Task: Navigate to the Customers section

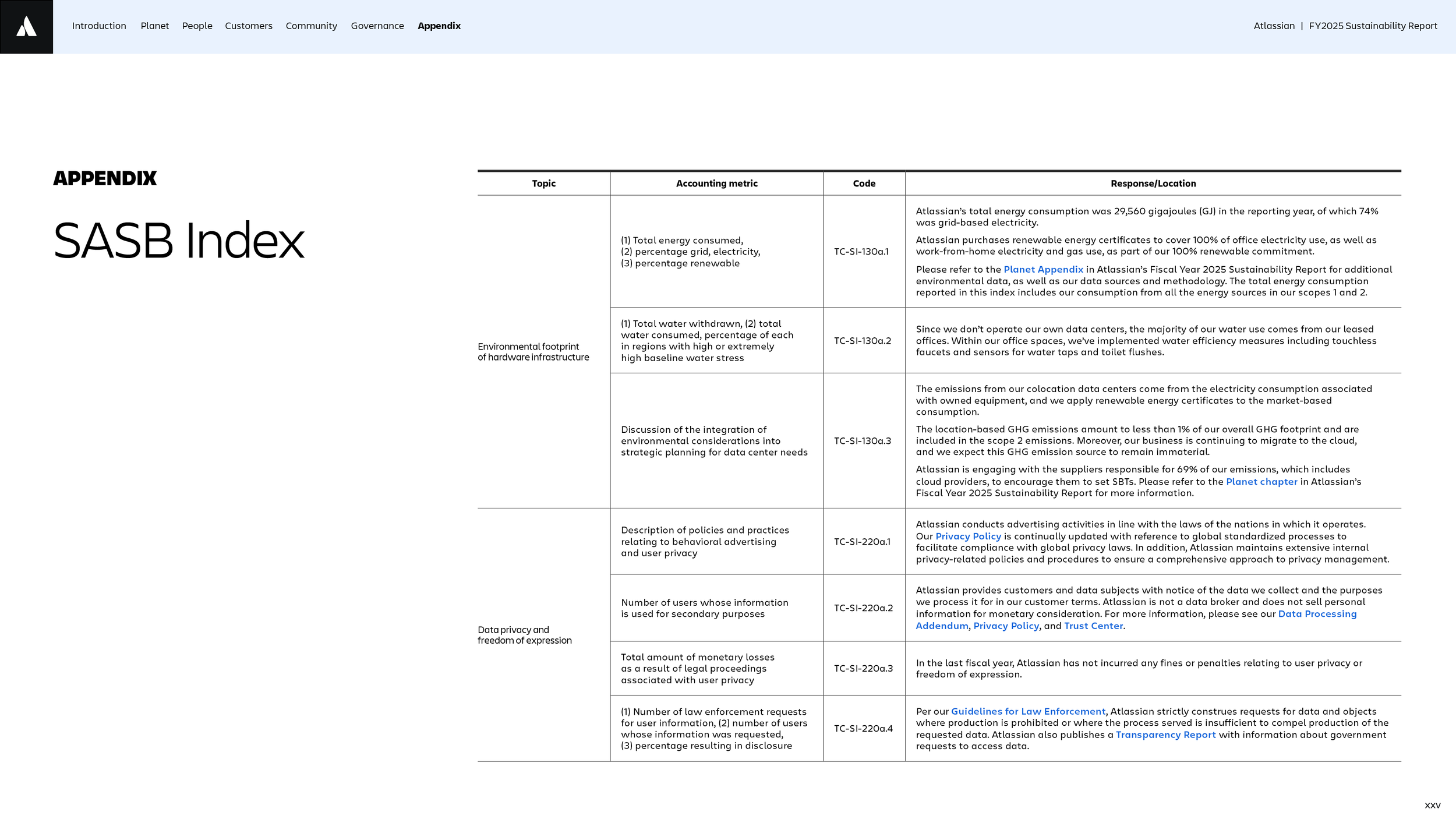Action: (249, 26)
